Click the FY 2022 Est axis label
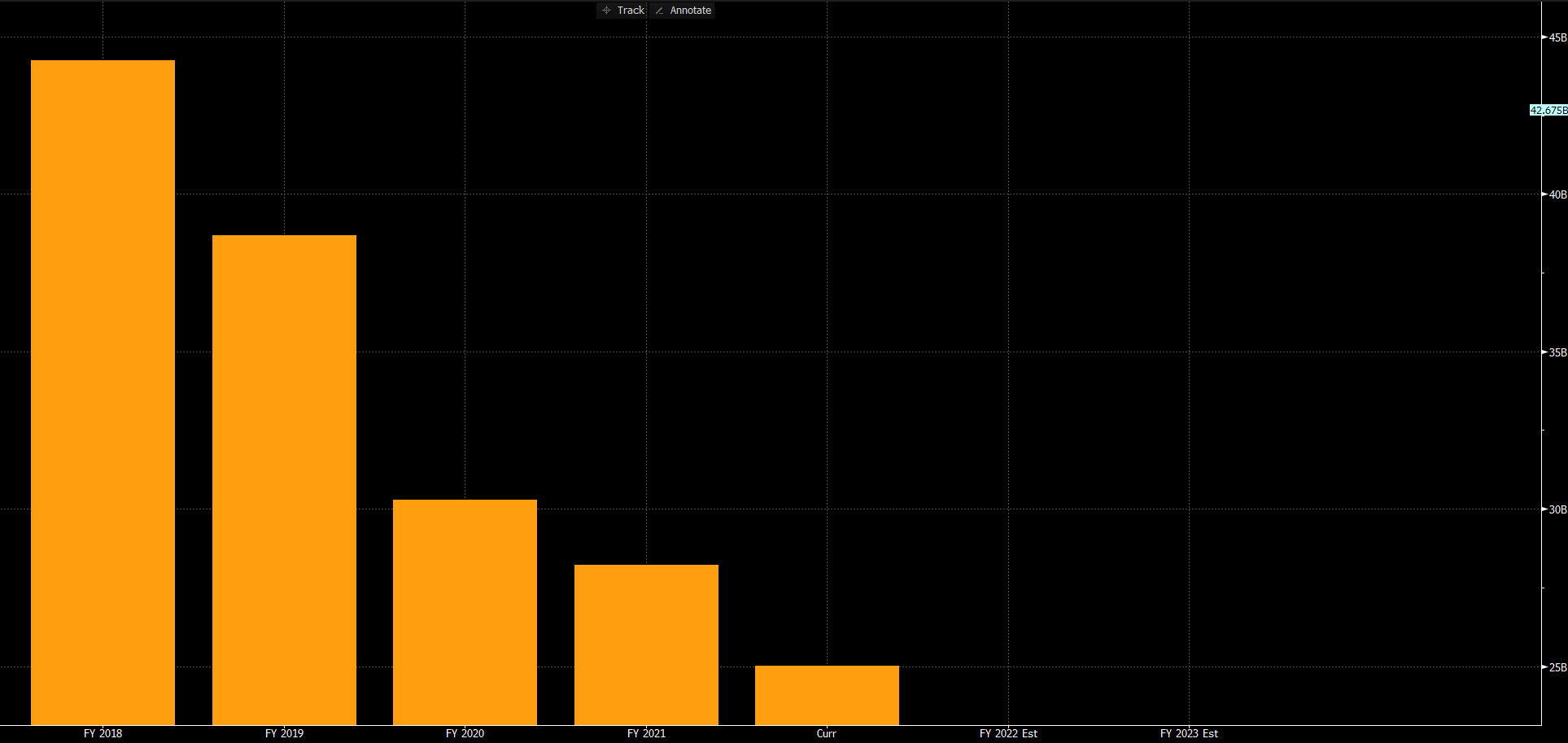Image resolution: width=1568 pixels, height=743 pixels. pyautogui.click(x=1008, y=733)
